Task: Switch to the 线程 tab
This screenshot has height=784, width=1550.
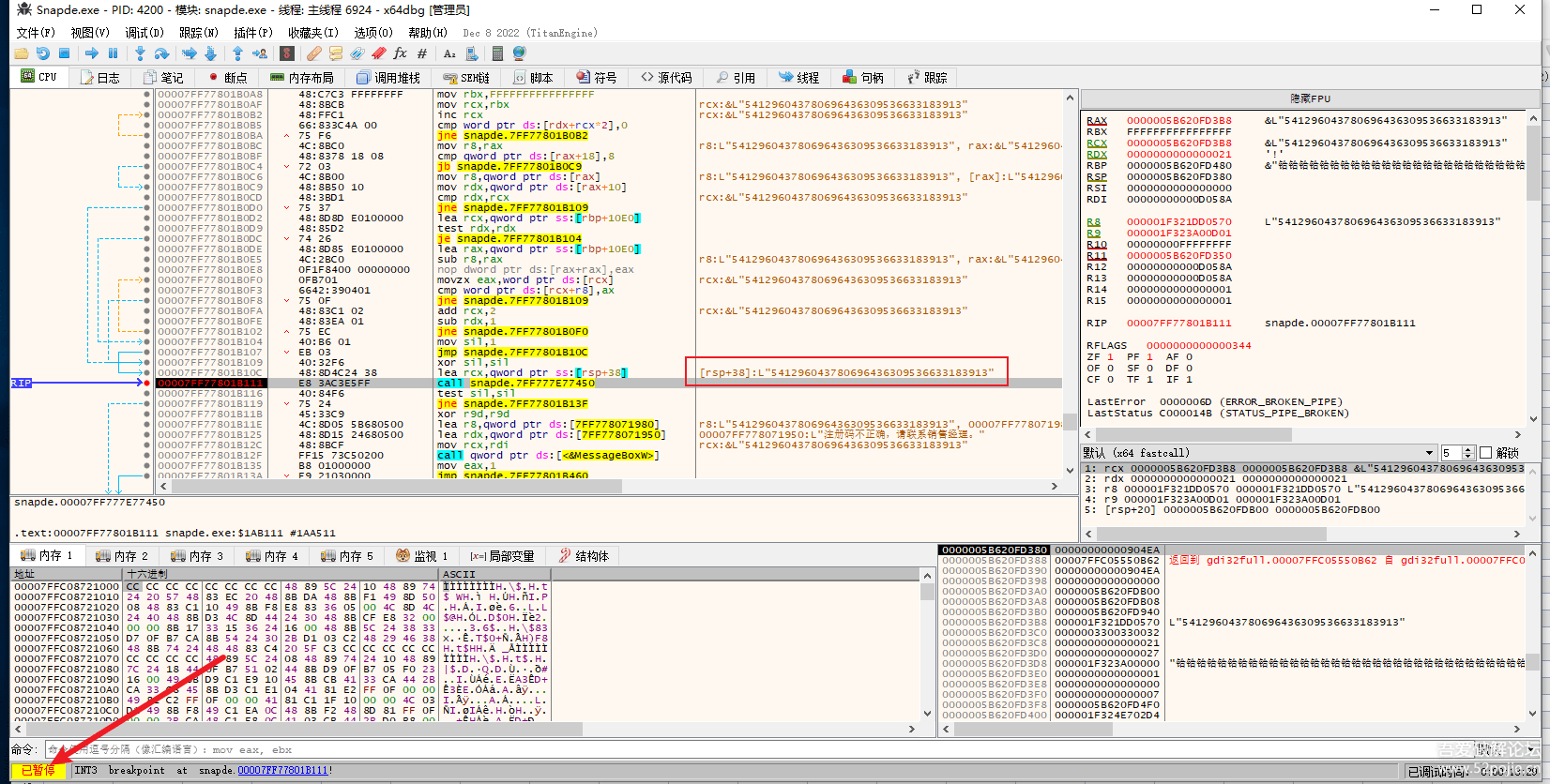Action: tap(799, 77)
